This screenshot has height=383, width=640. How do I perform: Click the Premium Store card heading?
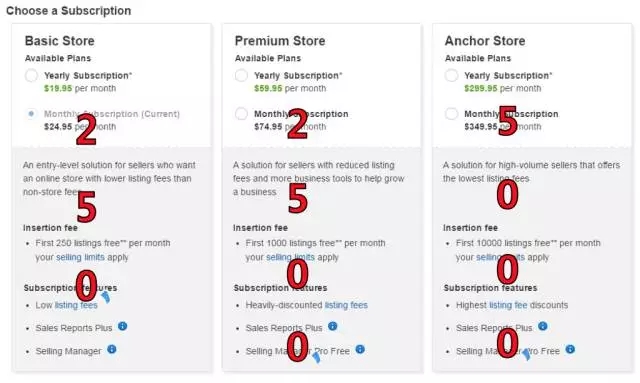[x=280, y=41]
